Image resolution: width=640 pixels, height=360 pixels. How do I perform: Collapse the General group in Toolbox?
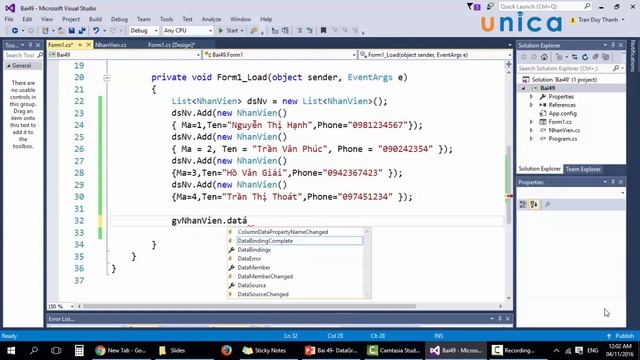[8, 66]
